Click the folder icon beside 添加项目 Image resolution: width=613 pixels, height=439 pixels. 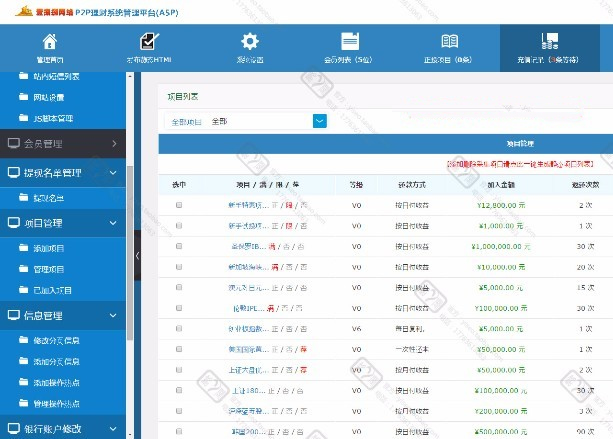[x=24, y=247]
